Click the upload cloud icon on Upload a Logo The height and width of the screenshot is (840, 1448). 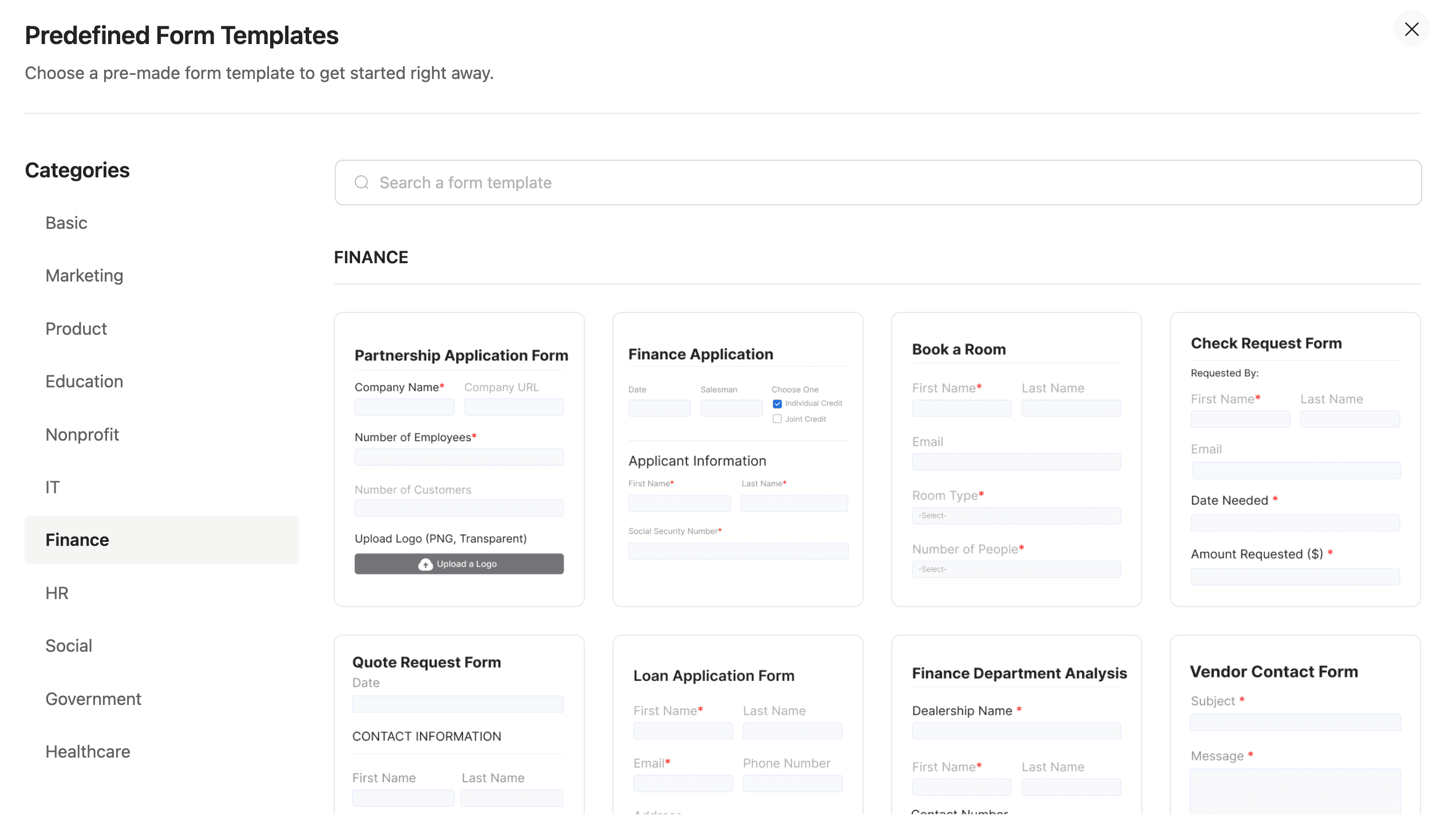425,564
